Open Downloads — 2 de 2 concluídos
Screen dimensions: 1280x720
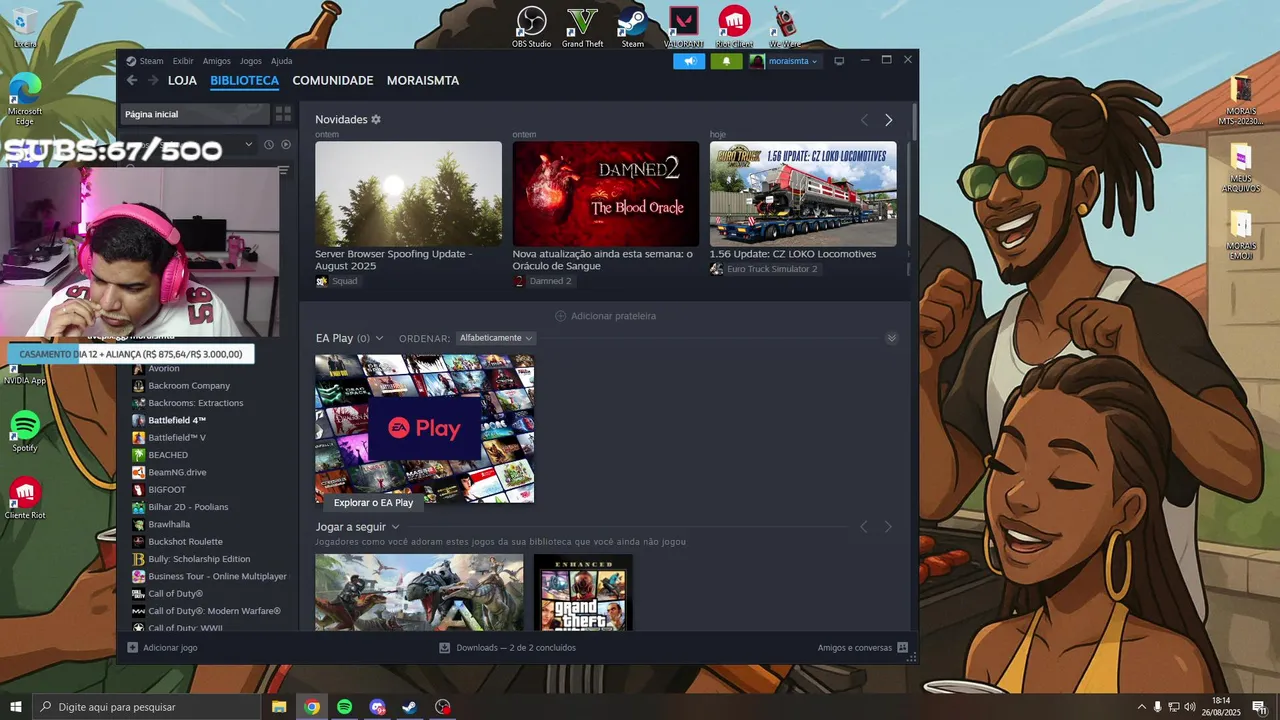516,648
